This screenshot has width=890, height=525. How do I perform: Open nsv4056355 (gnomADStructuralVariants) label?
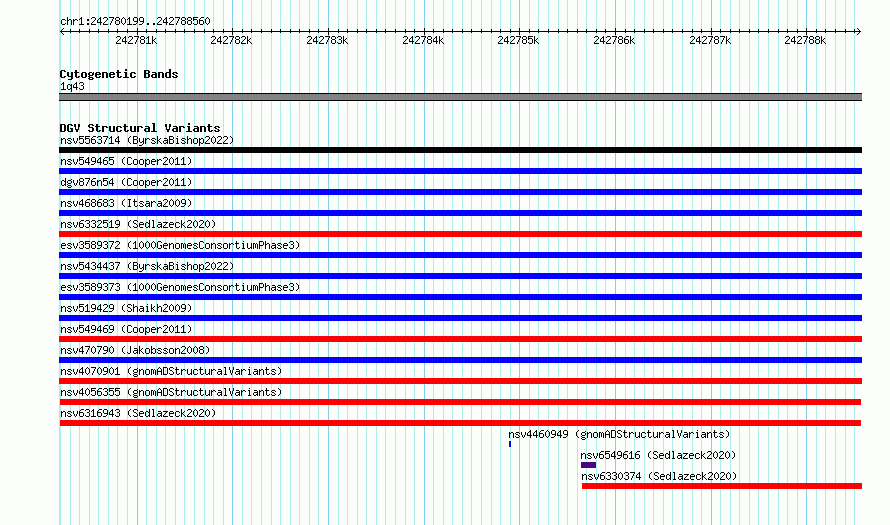tap(171, 392)
